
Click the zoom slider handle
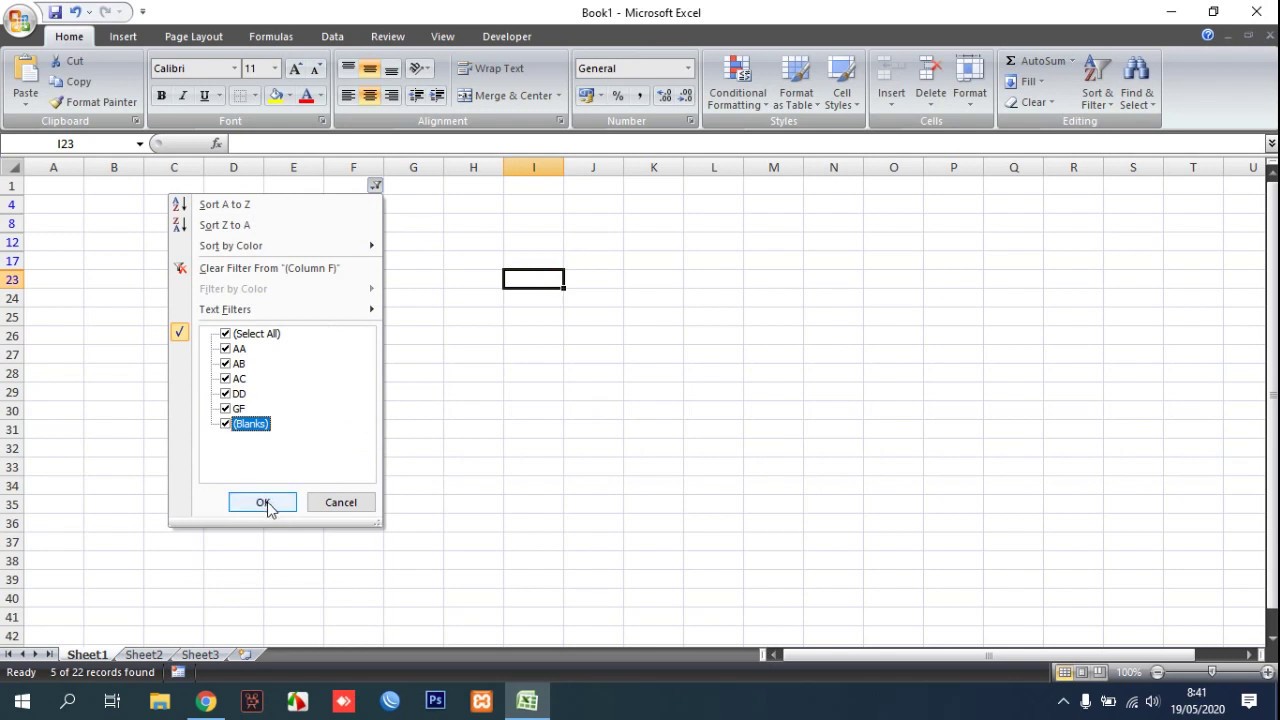point(1212,673)
